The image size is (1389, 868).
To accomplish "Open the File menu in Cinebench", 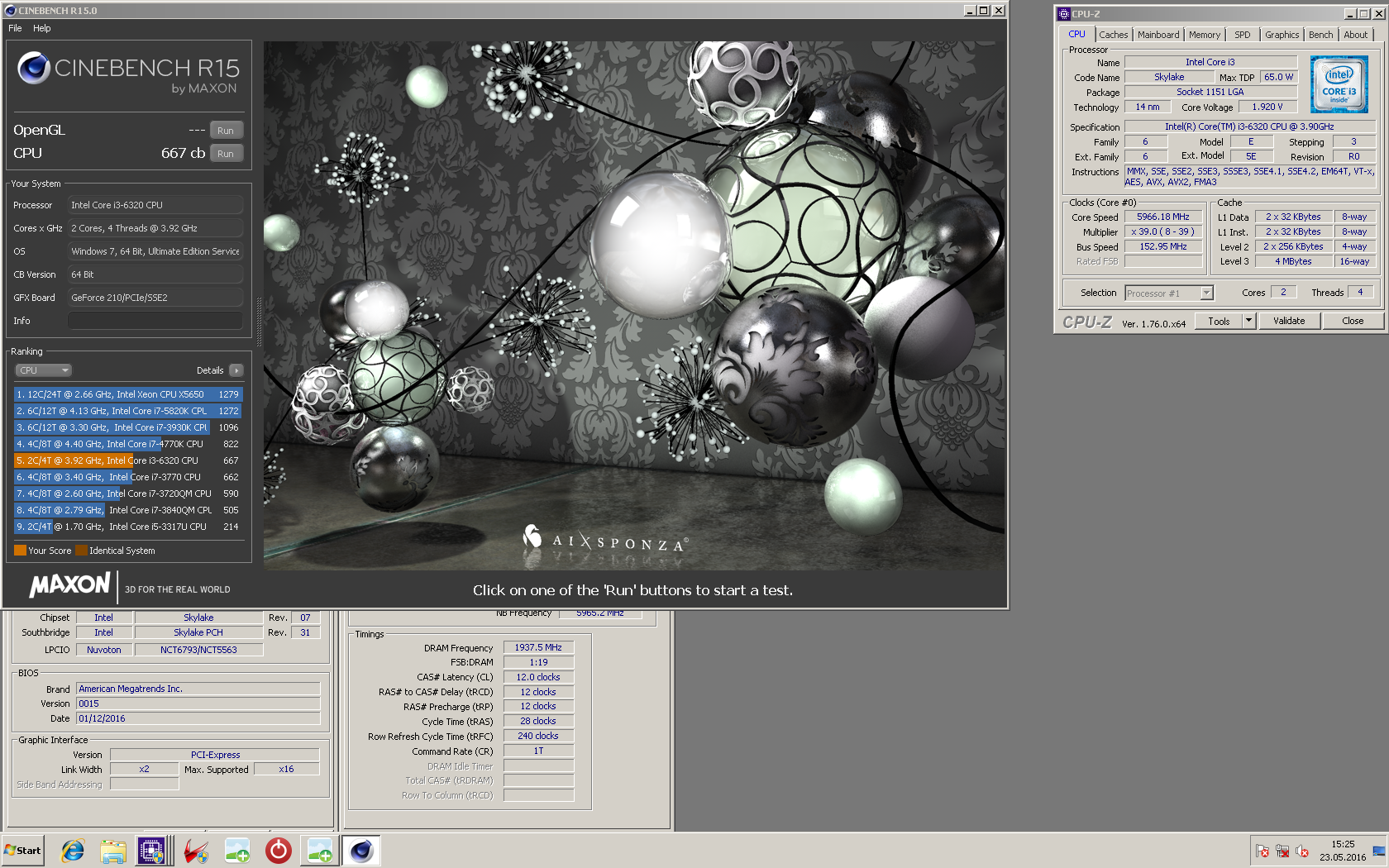I will pos(15,28).
